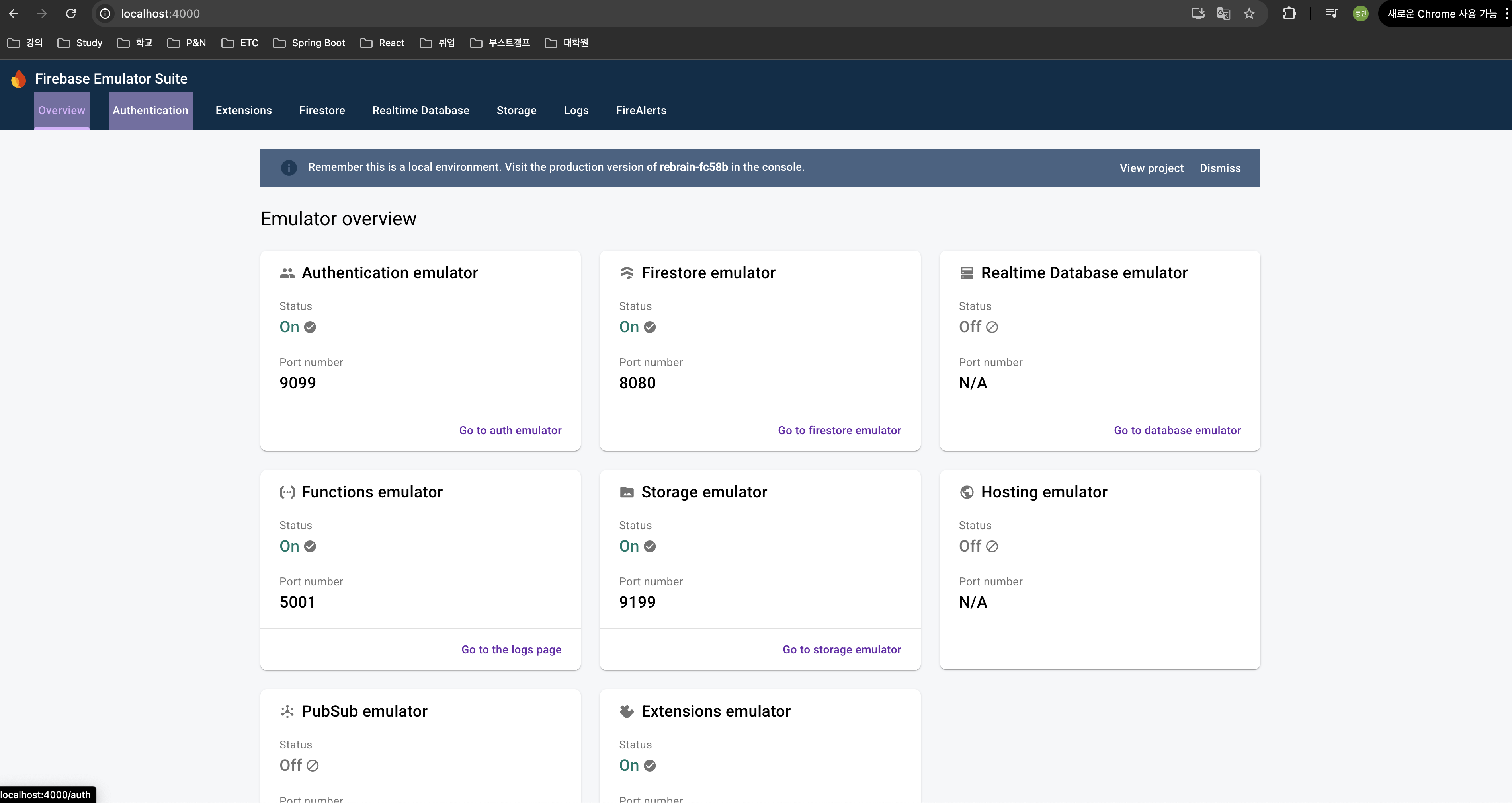
Task: Open Go to storage emulator link
Action: click(x=842, y=649)
